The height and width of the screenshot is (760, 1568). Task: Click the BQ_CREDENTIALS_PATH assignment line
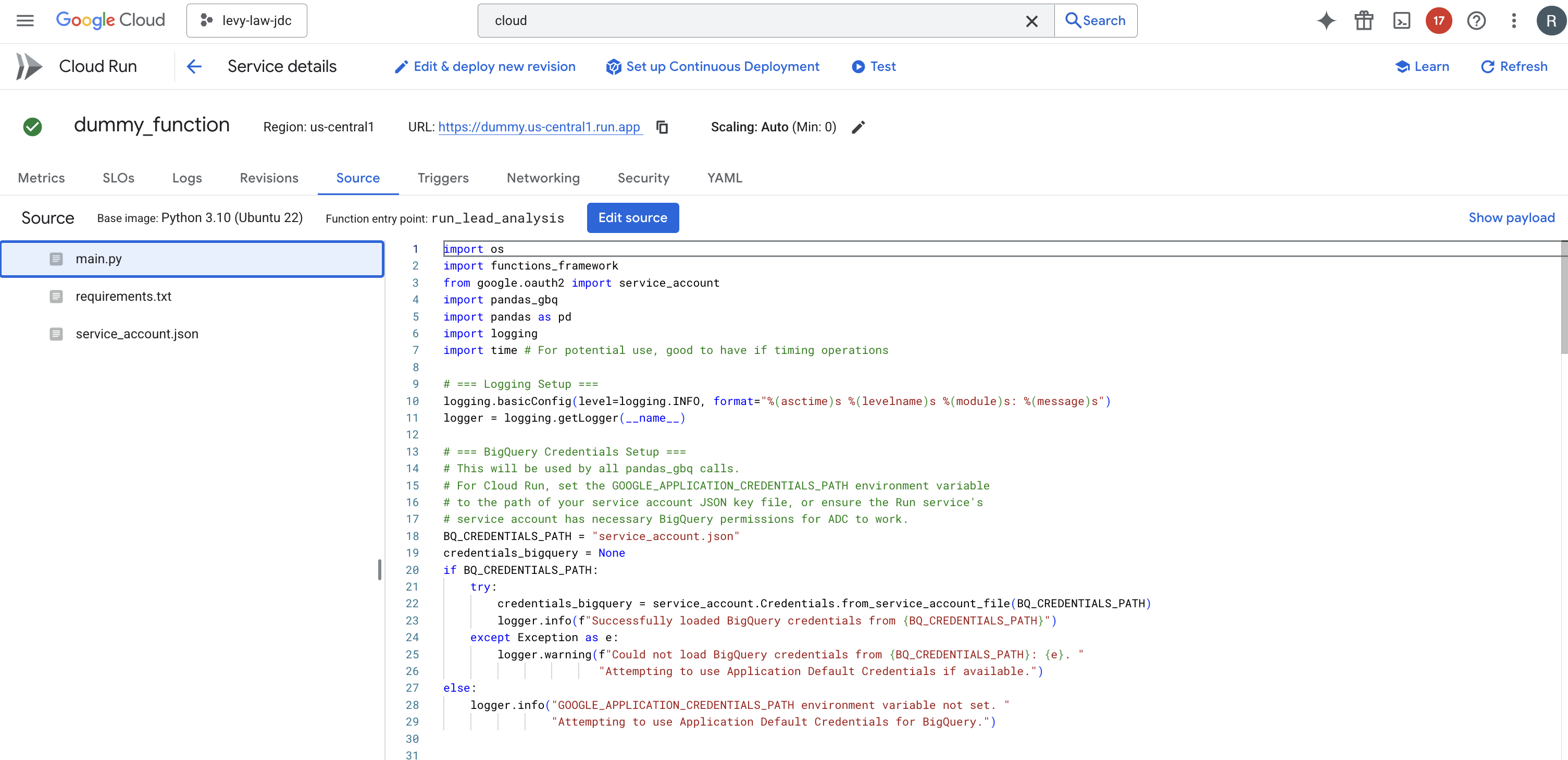tap(591, 536)
